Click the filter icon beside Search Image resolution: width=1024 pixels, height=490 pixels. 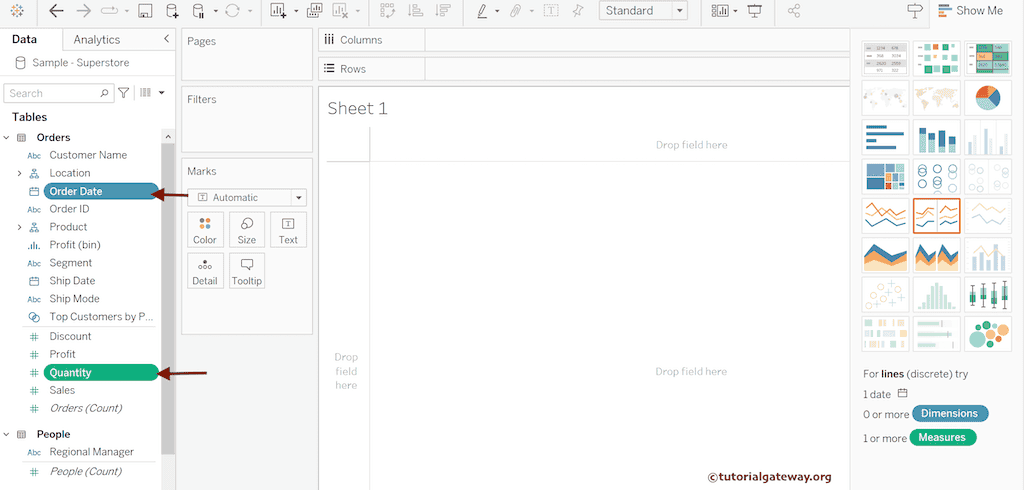pyautogui.click(x=124, y=93)
